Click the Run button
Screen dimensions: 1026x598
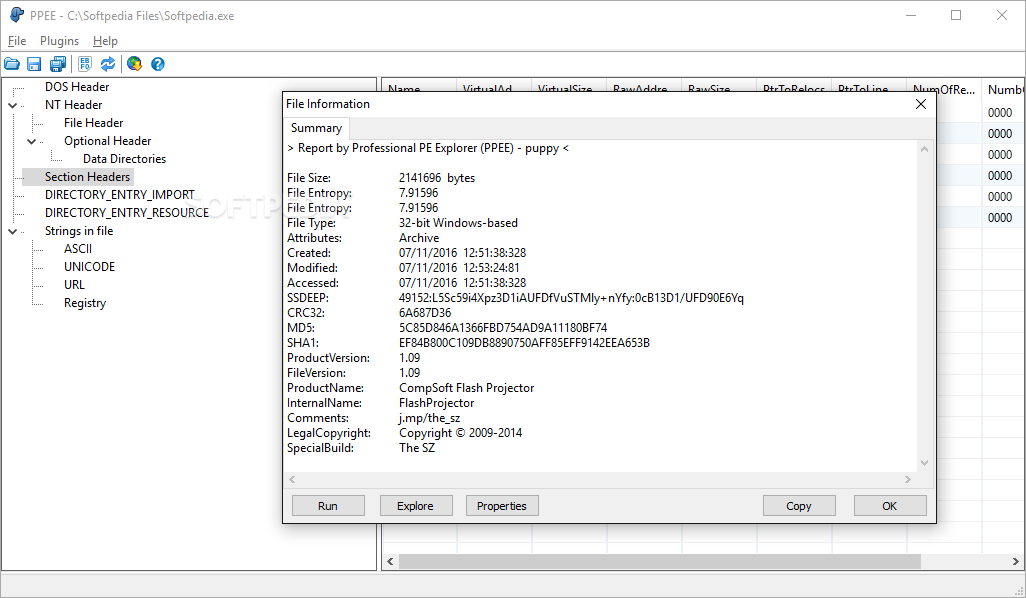(x=328, y=506)
